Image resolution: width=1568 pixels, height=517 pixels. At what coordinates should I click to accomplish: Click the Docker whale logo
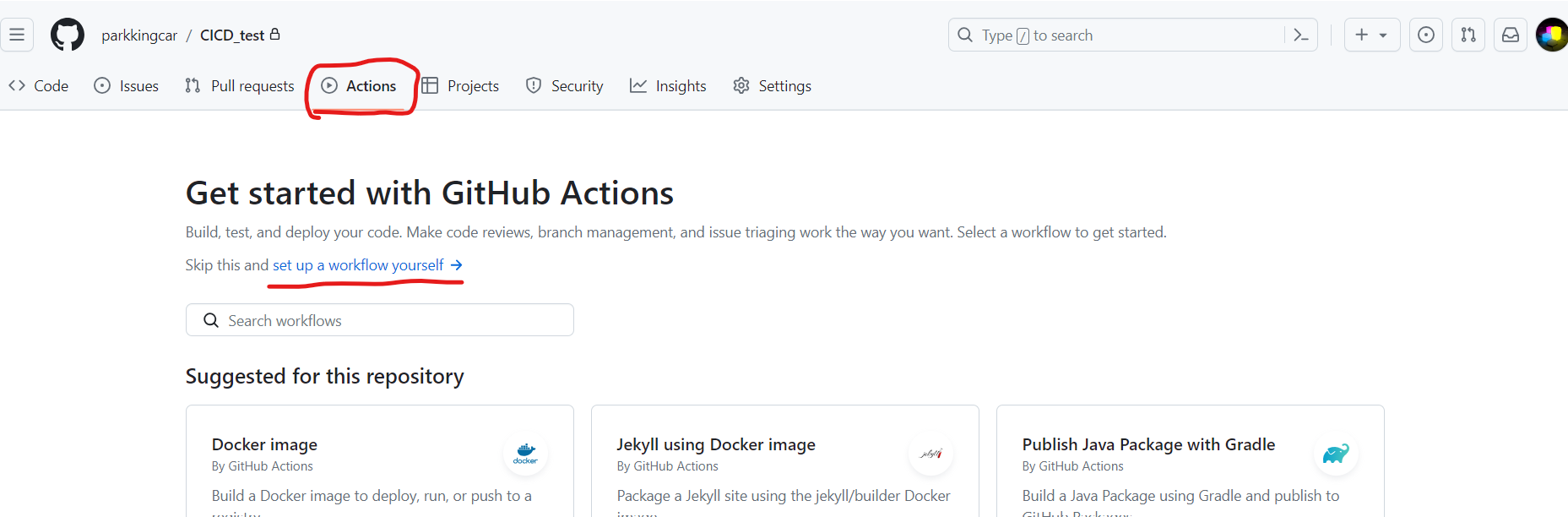[x=525, y=454]
